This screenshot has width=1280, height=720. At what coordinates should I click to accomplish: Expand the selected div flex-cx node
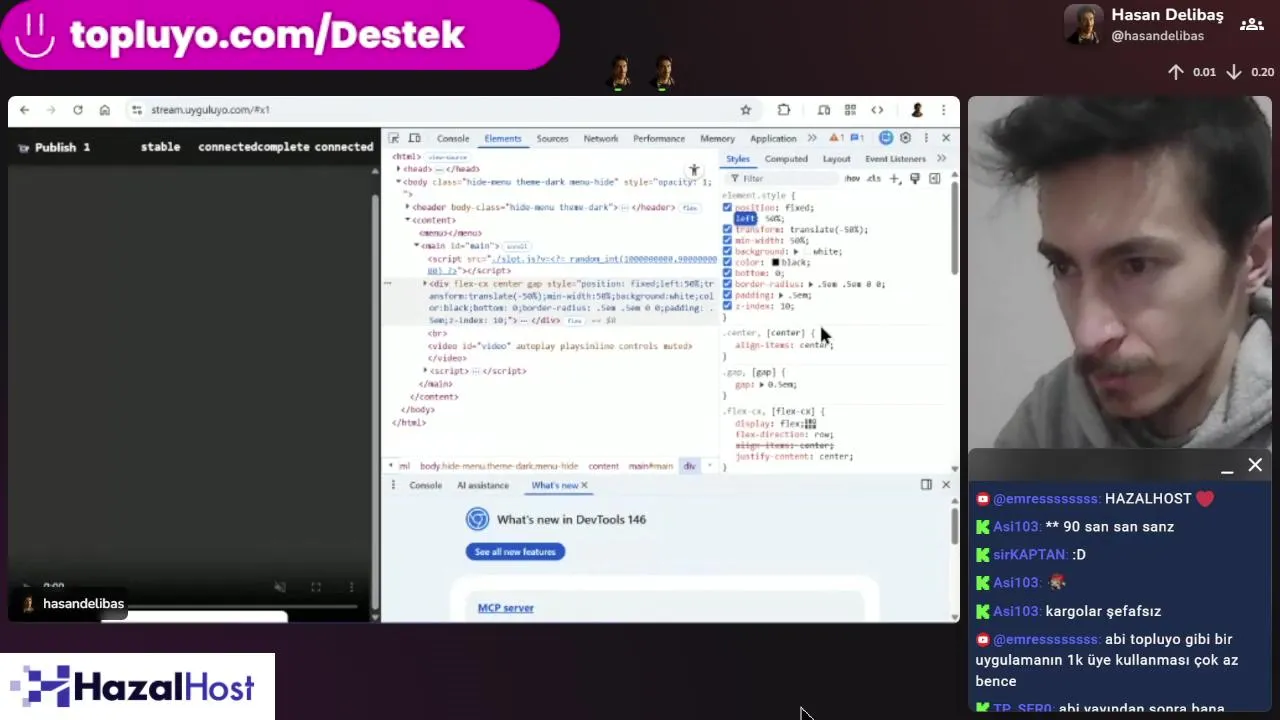pyautogui.click(x=425, y=284)
